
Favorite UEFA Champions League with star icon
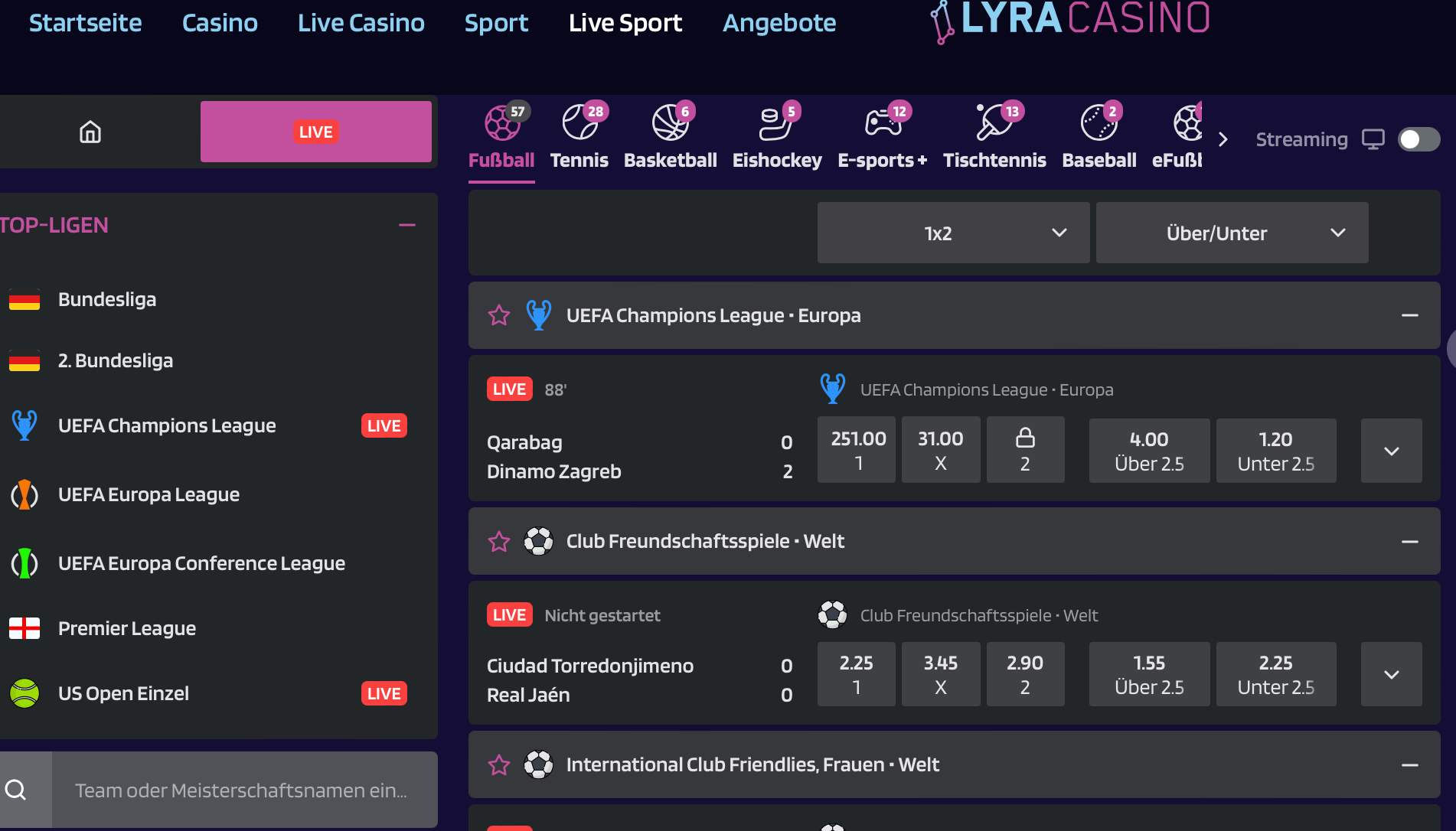499,315
